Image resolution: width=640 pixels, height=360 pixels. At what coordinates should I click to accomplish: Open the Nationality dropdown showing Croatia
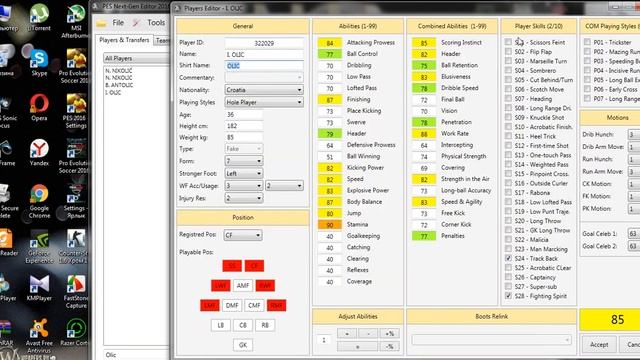click(264, 90)
